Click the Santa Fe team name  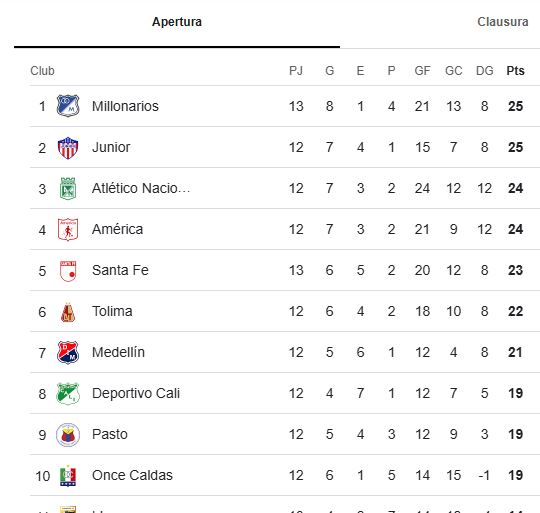click(x=120, y=270)
